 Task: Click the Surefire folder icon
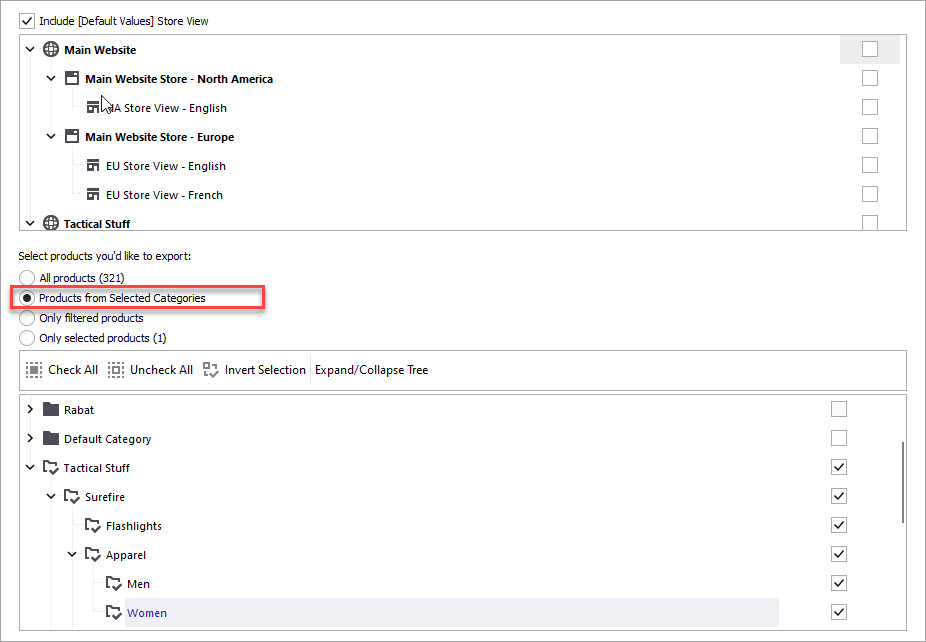coord(72,497)
